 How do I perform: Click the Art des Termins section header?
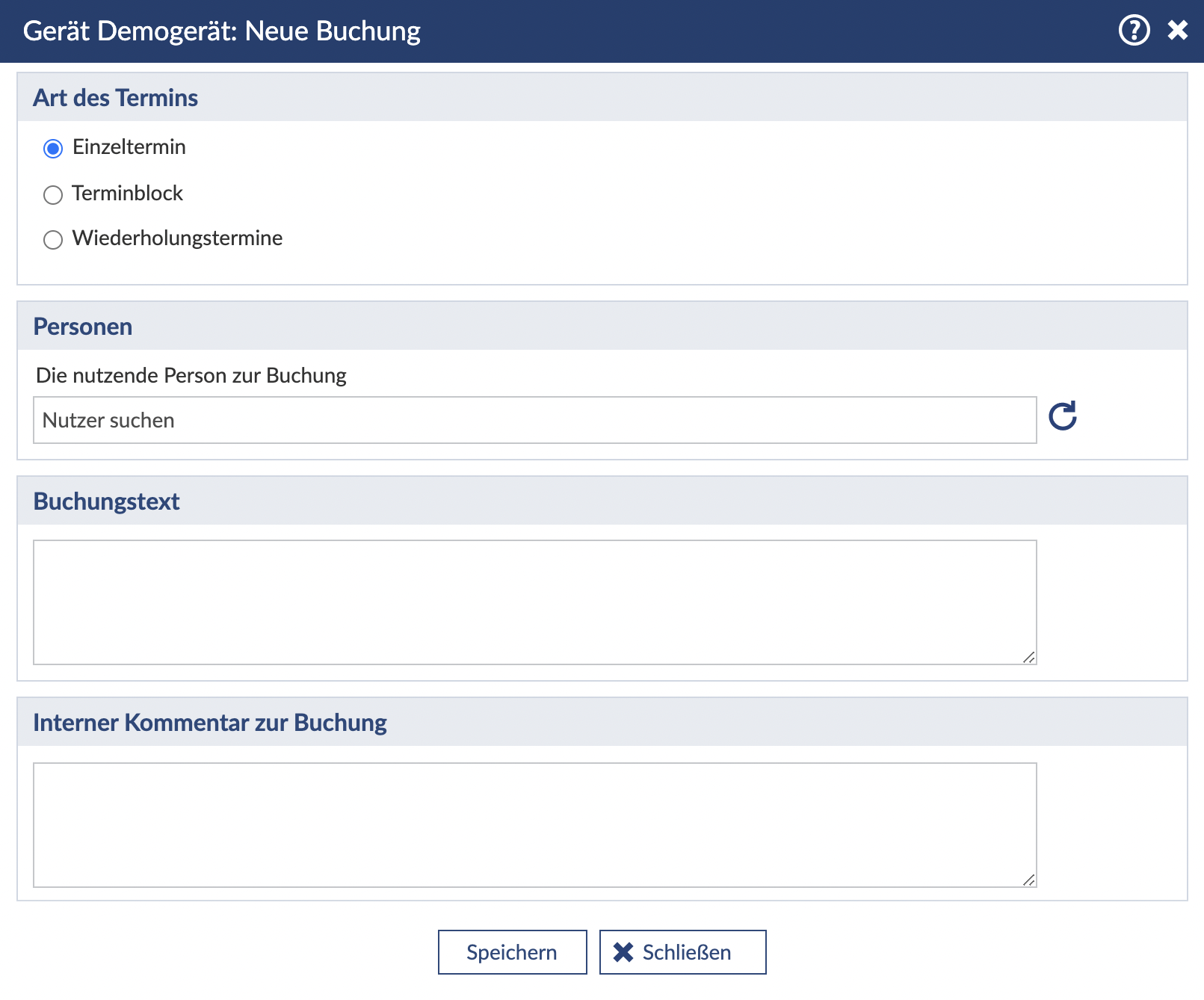(x=116, y=98)
